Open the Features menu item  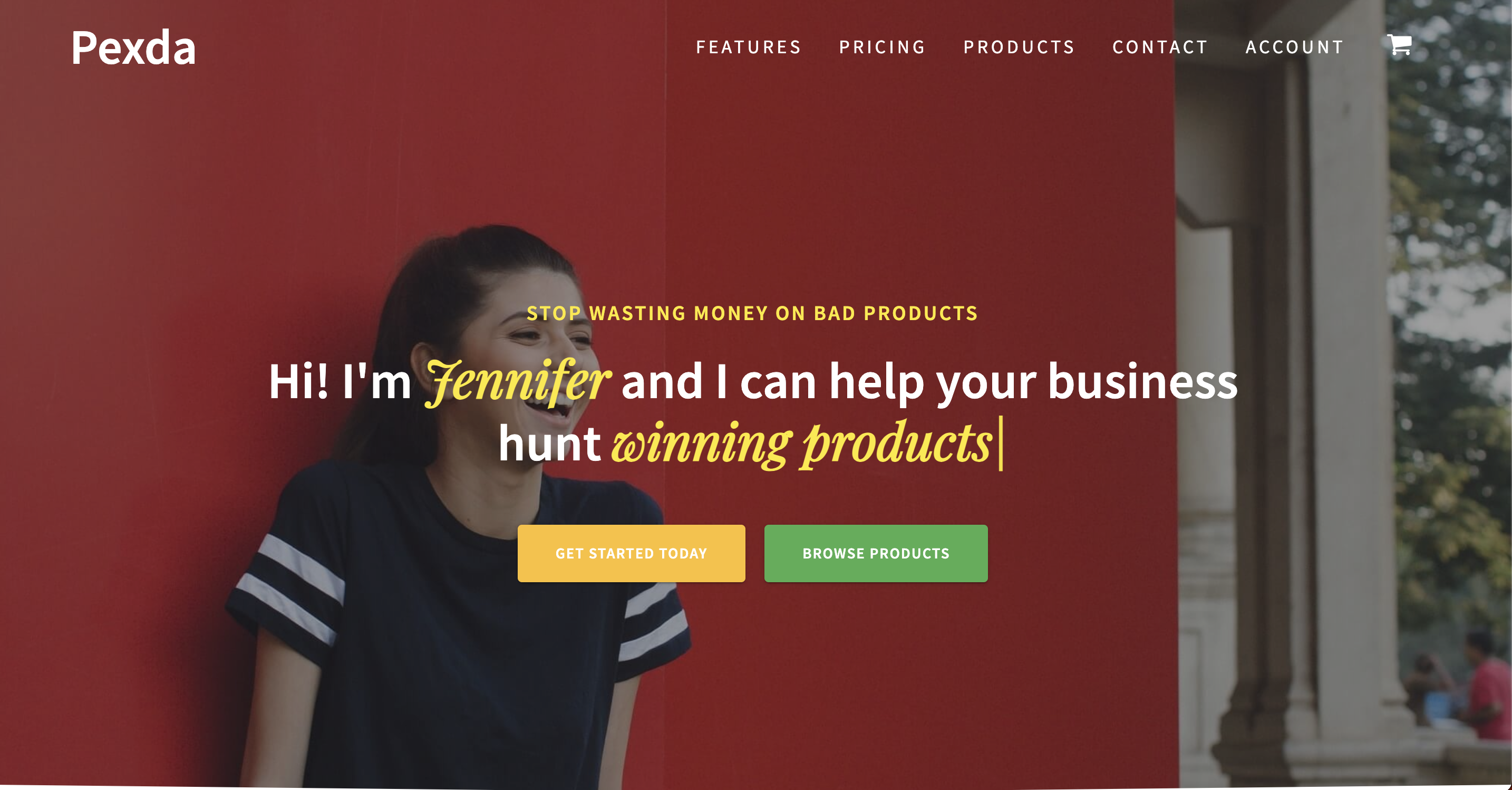click(x=749, y=47)
